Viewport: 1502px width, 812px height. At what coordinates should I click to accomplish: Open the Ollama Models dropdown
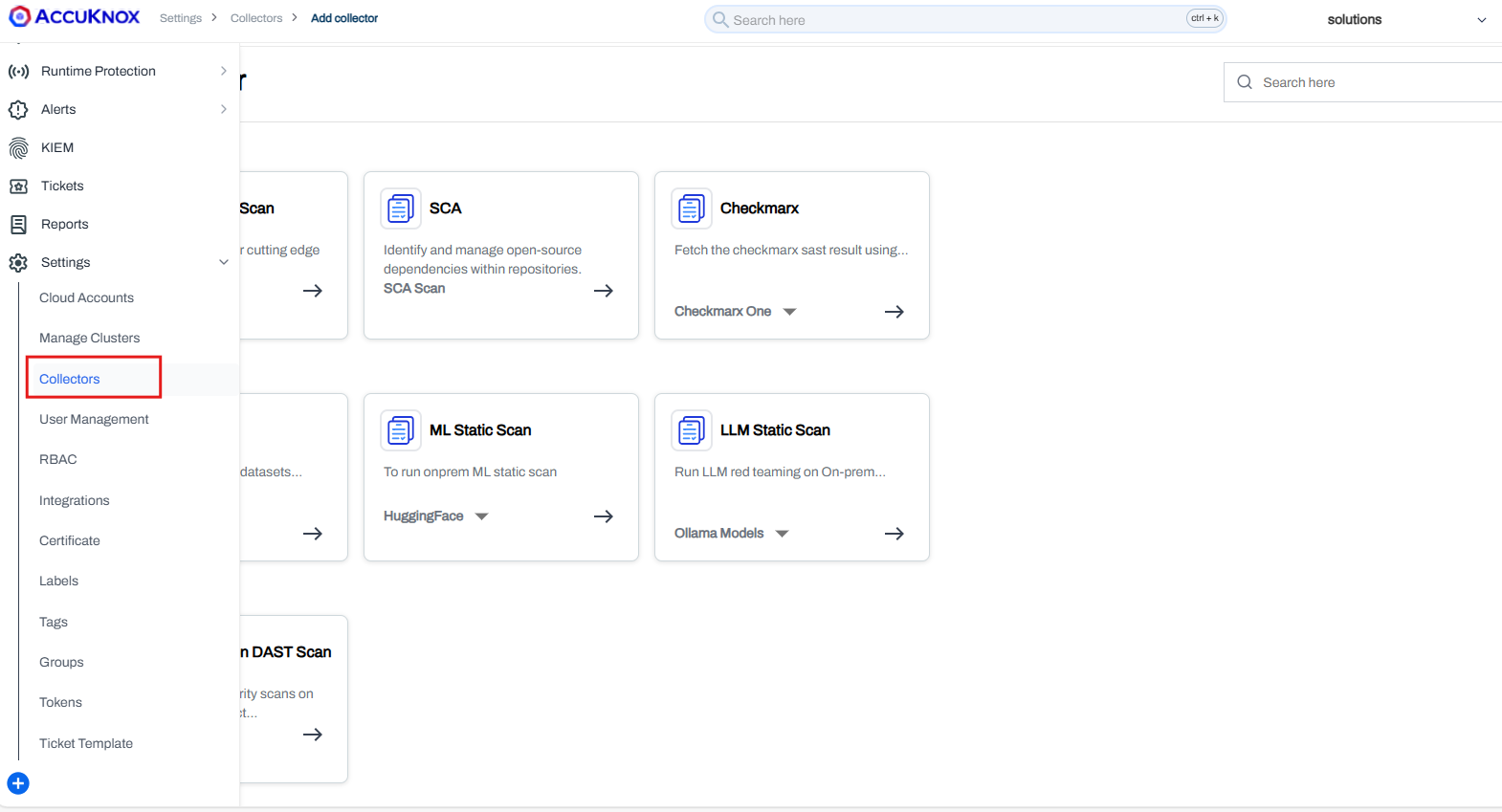click(x=782, y=534)
